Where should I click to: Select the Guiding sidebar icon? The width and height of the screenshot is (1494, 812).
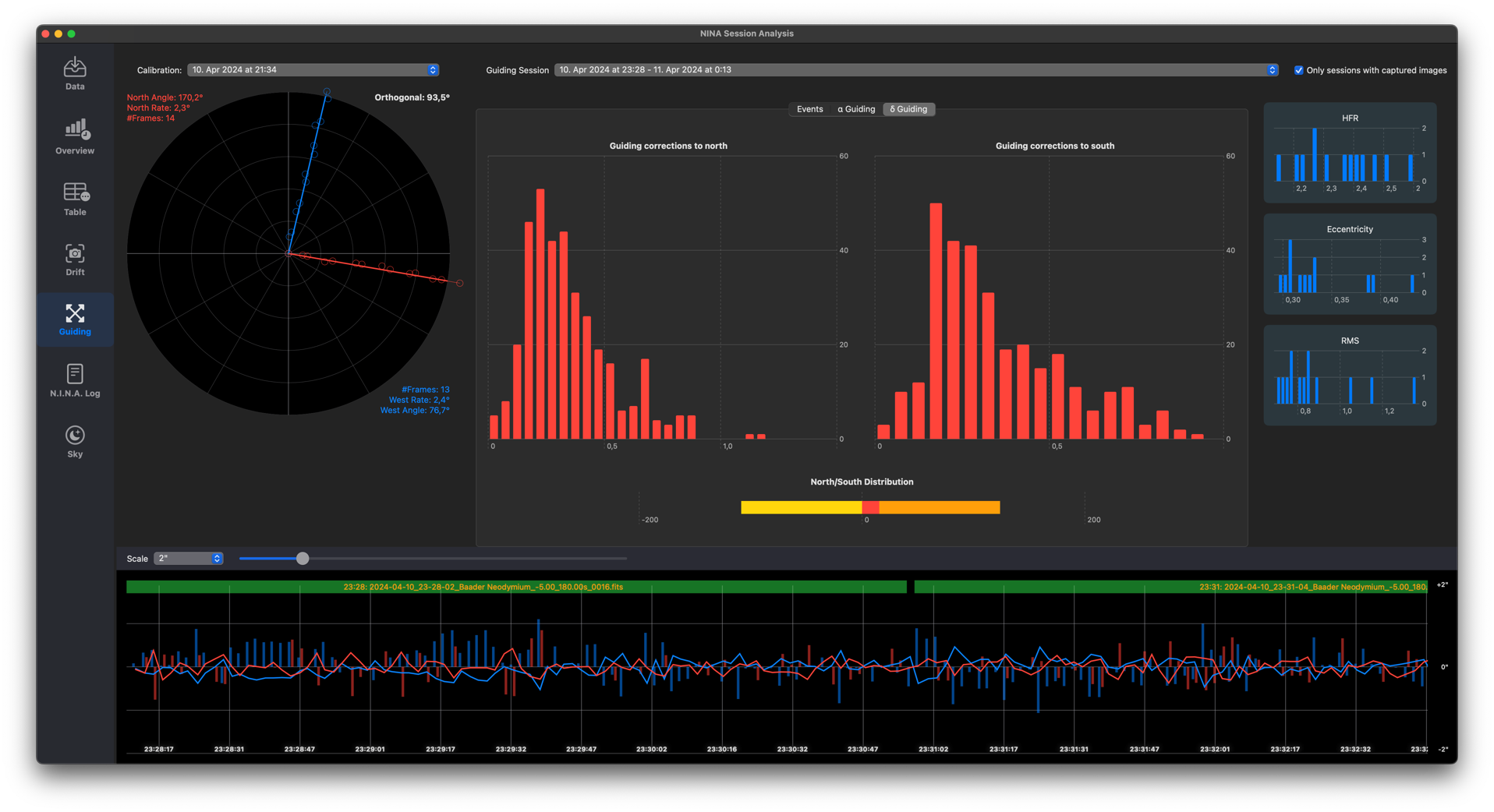click(75, 320)
